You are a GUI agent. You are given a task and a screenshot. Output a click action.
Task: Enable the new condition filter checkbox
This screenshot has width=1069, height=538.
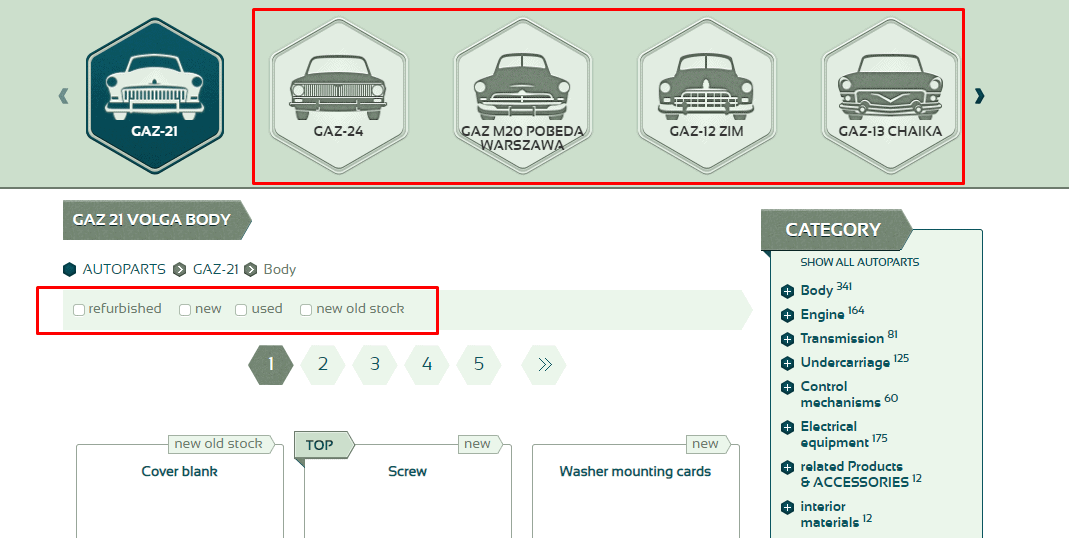coord(185,310)
